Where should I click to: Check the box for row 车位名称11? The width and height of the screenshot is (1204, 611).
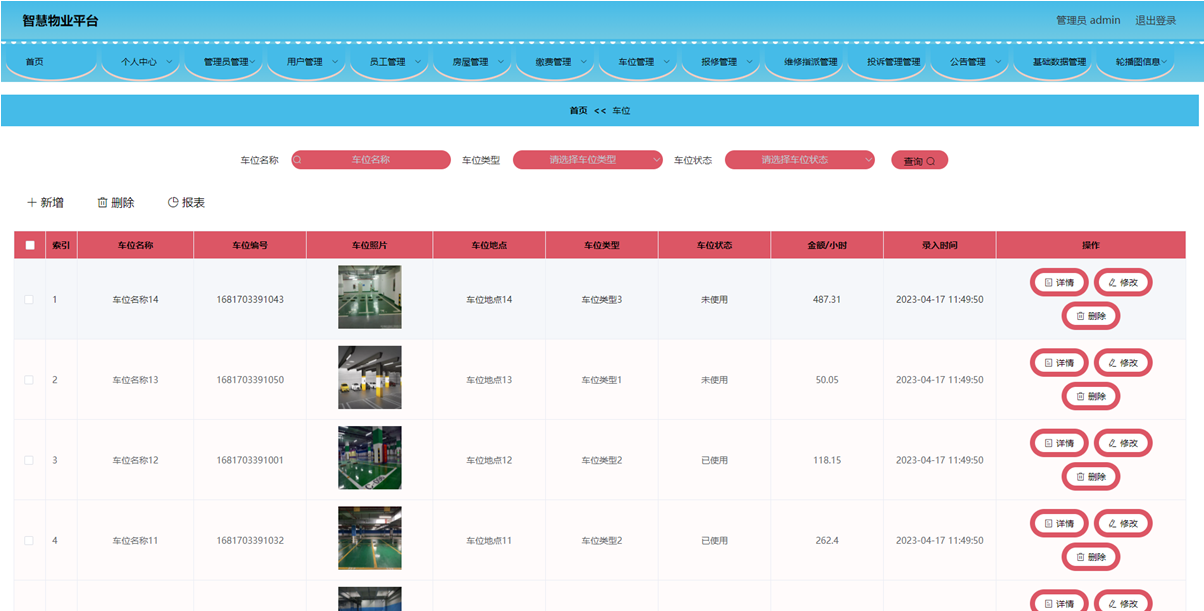[29, 540]
